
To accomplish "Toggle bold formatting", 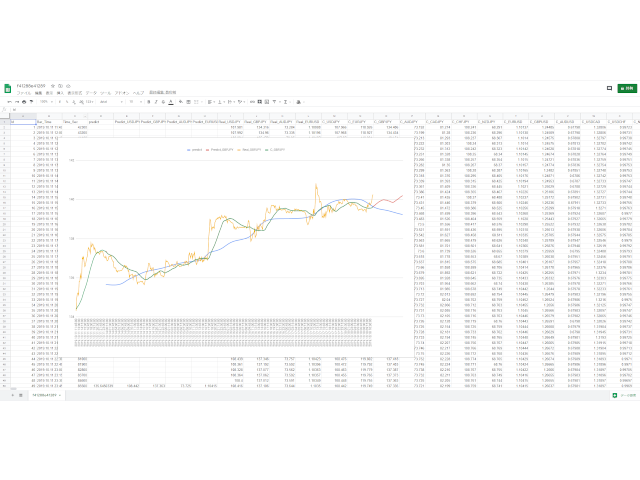I will click(x=149, y=102).
